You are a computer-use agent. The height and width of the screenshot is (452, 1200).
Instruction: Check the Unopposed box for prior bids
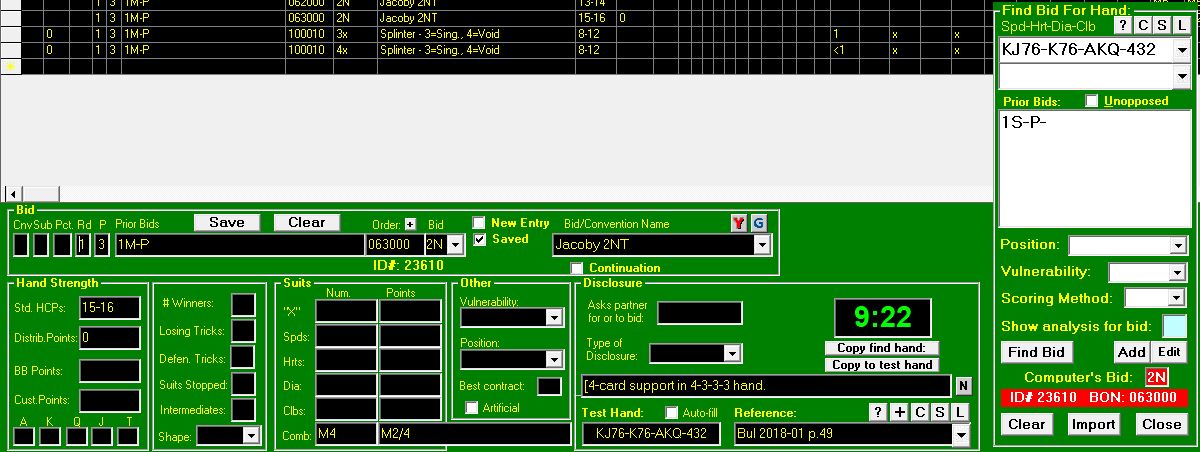point(1092,101)
